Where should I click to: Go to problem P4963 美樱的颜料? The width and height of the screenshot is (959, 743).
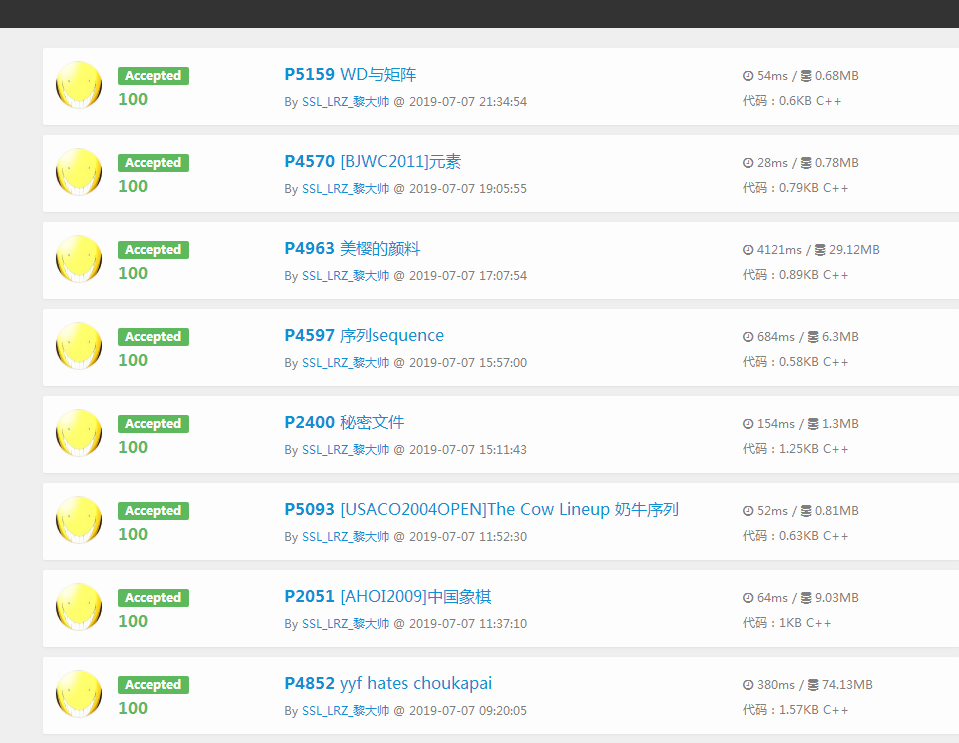pyautogui.click(x=352, y=248)
